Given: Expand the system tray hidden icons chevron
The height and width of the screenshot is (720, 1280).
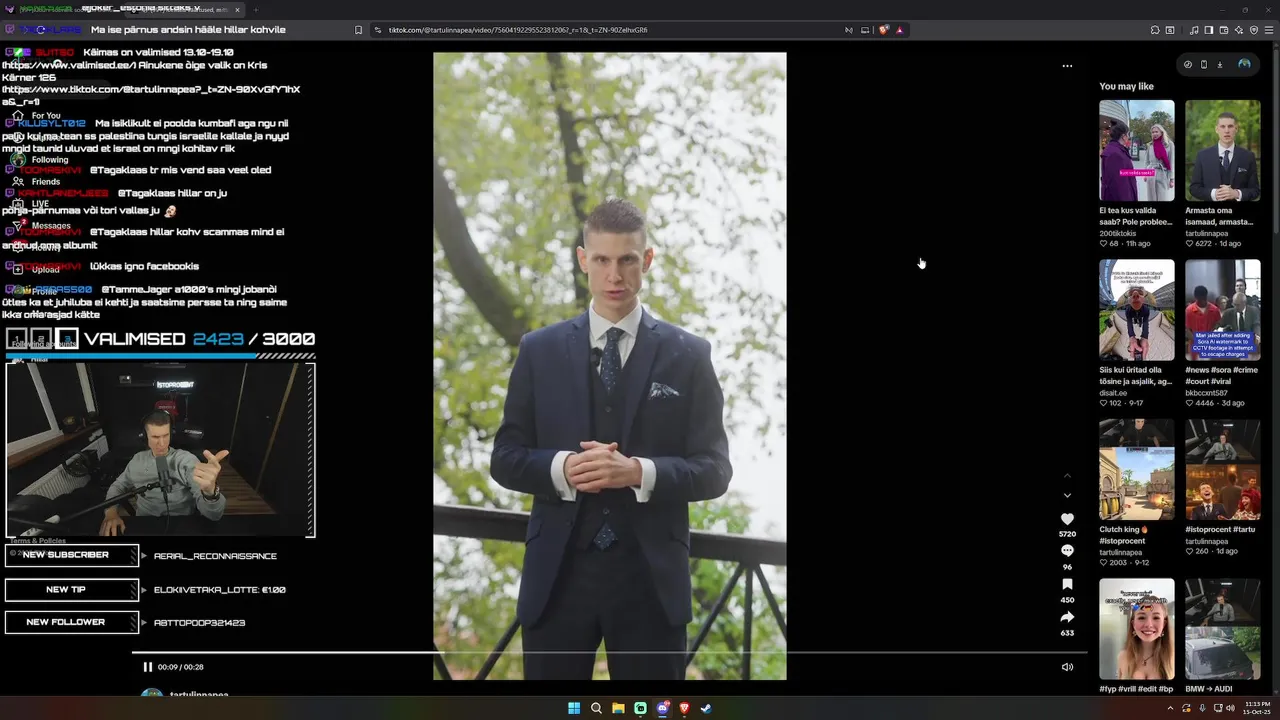Looking at the screenshot, I should coord(1170,708).
